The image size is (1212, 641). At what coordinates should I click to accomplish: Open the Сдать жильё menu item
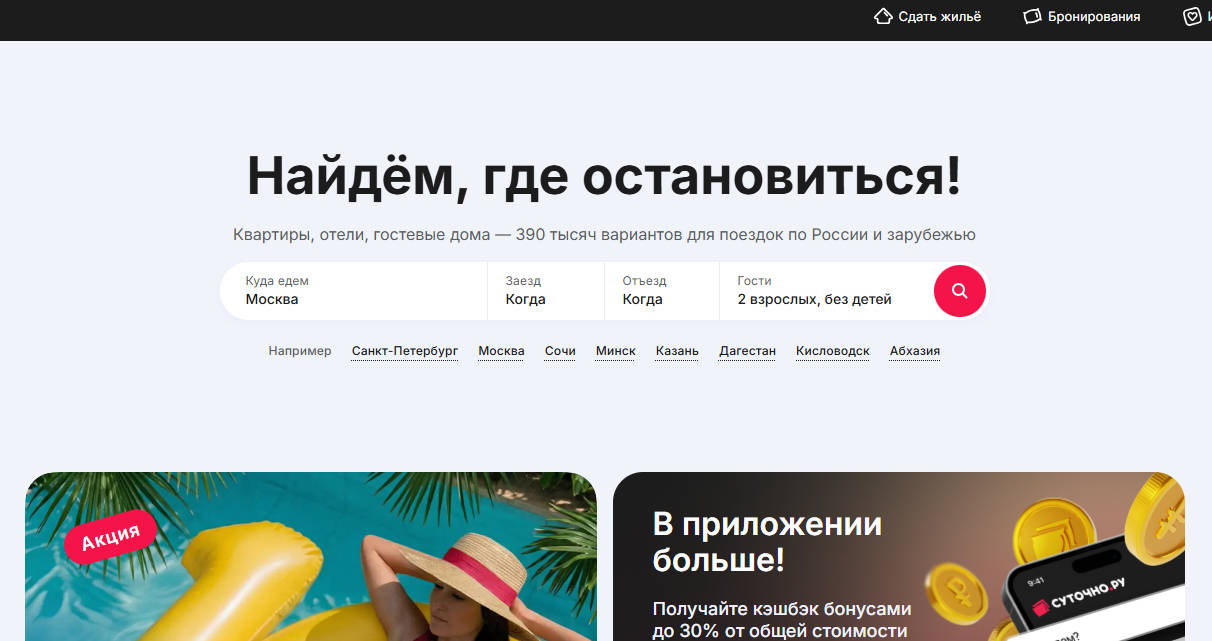[927, 16]
